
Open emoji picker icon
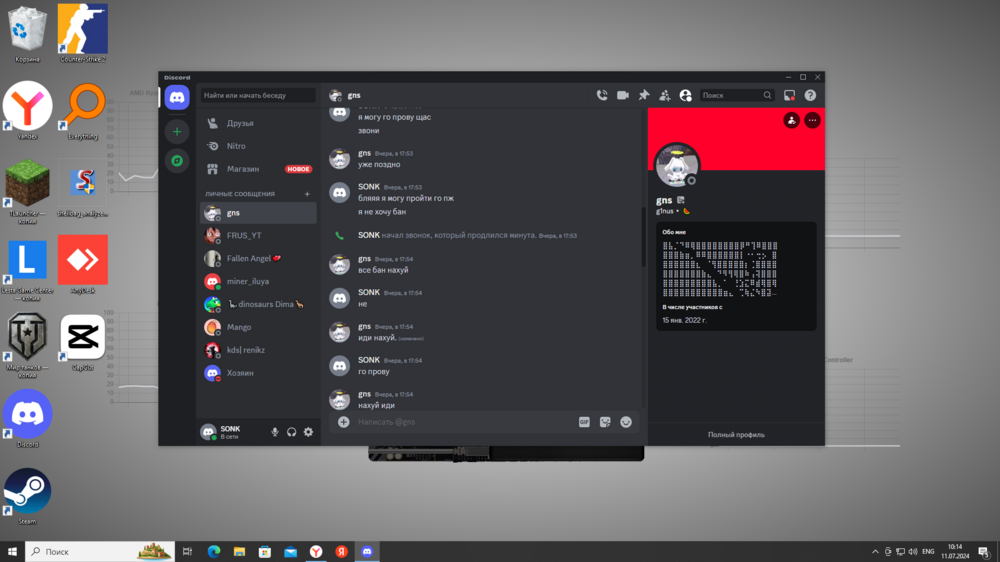(626, 422)
